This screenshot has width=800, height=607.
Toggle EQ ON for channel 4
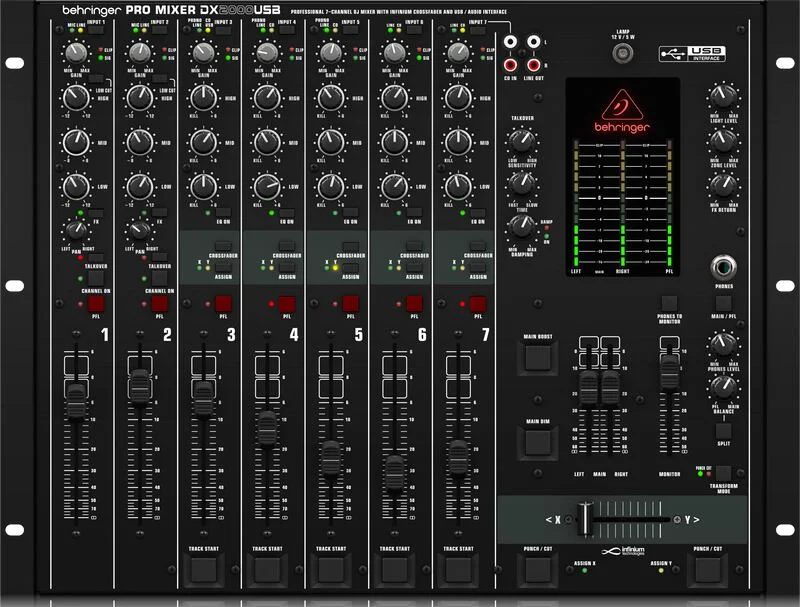pyautogui.click(x=287, y=212)
